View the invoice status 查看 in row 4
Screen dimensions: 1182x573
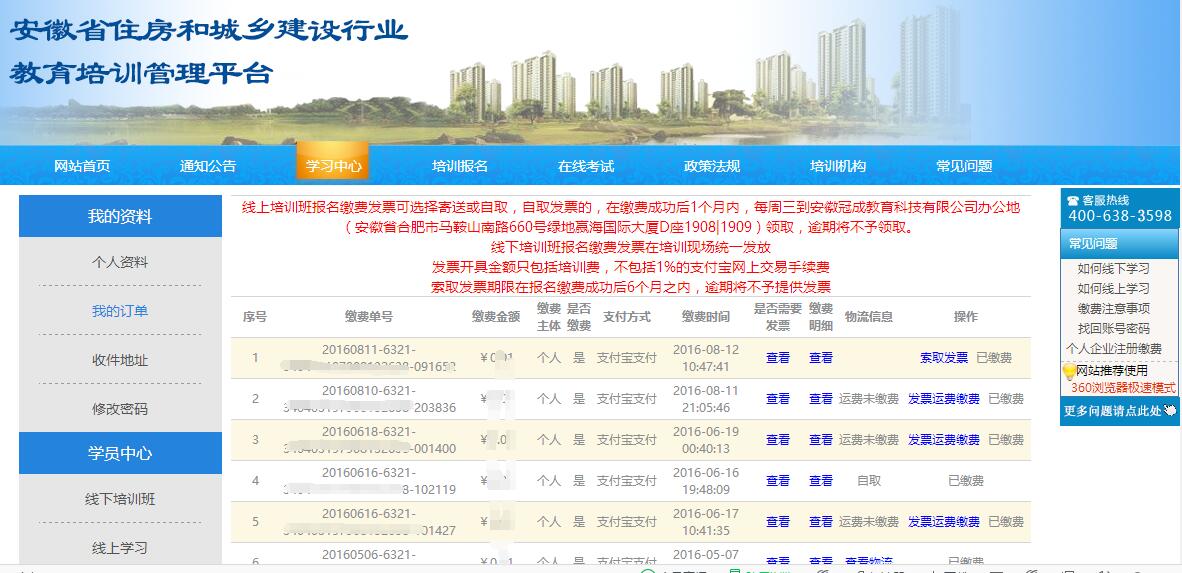pos(778,480)
